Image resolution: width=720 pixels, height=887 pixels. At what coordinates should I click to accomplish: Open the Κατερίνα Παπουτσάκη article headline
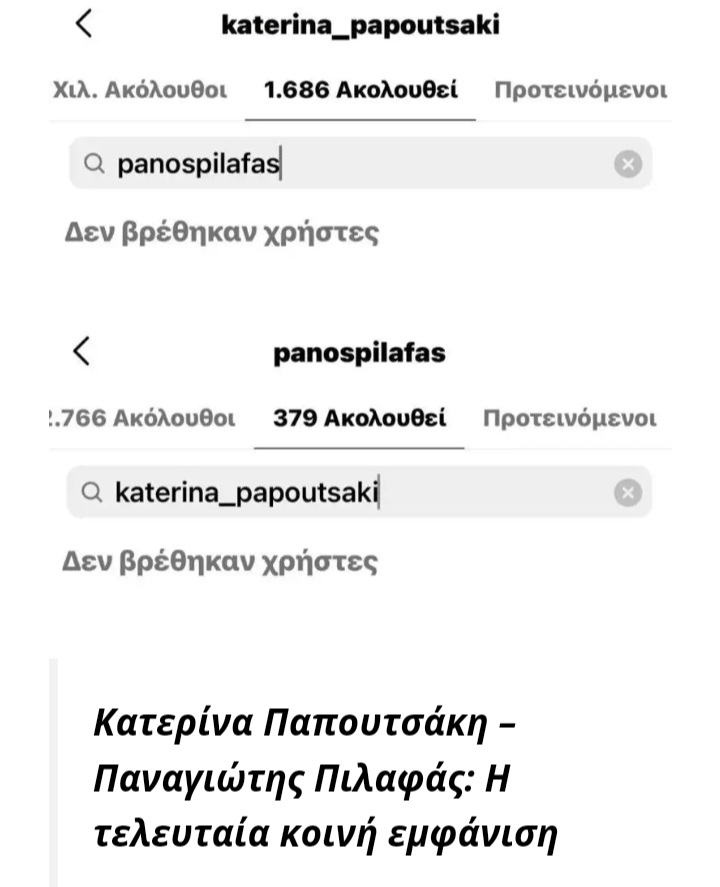(x=325, y=779)
